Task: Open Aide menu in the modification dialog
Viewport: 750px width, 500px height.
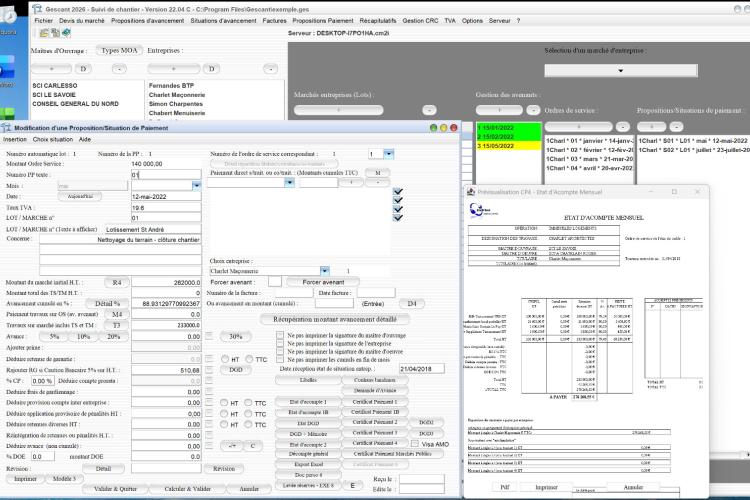Action: 85,139
